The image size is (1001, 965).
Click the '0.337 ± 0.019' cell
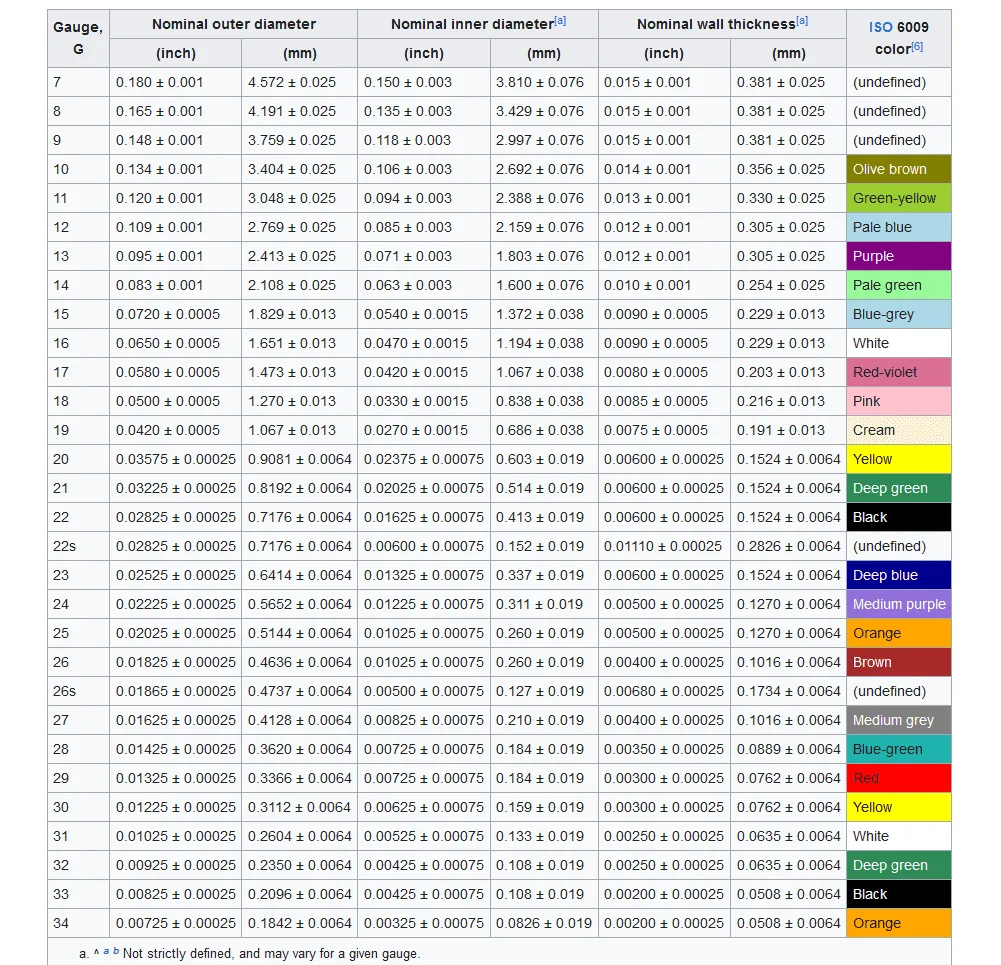coord(544,575)
